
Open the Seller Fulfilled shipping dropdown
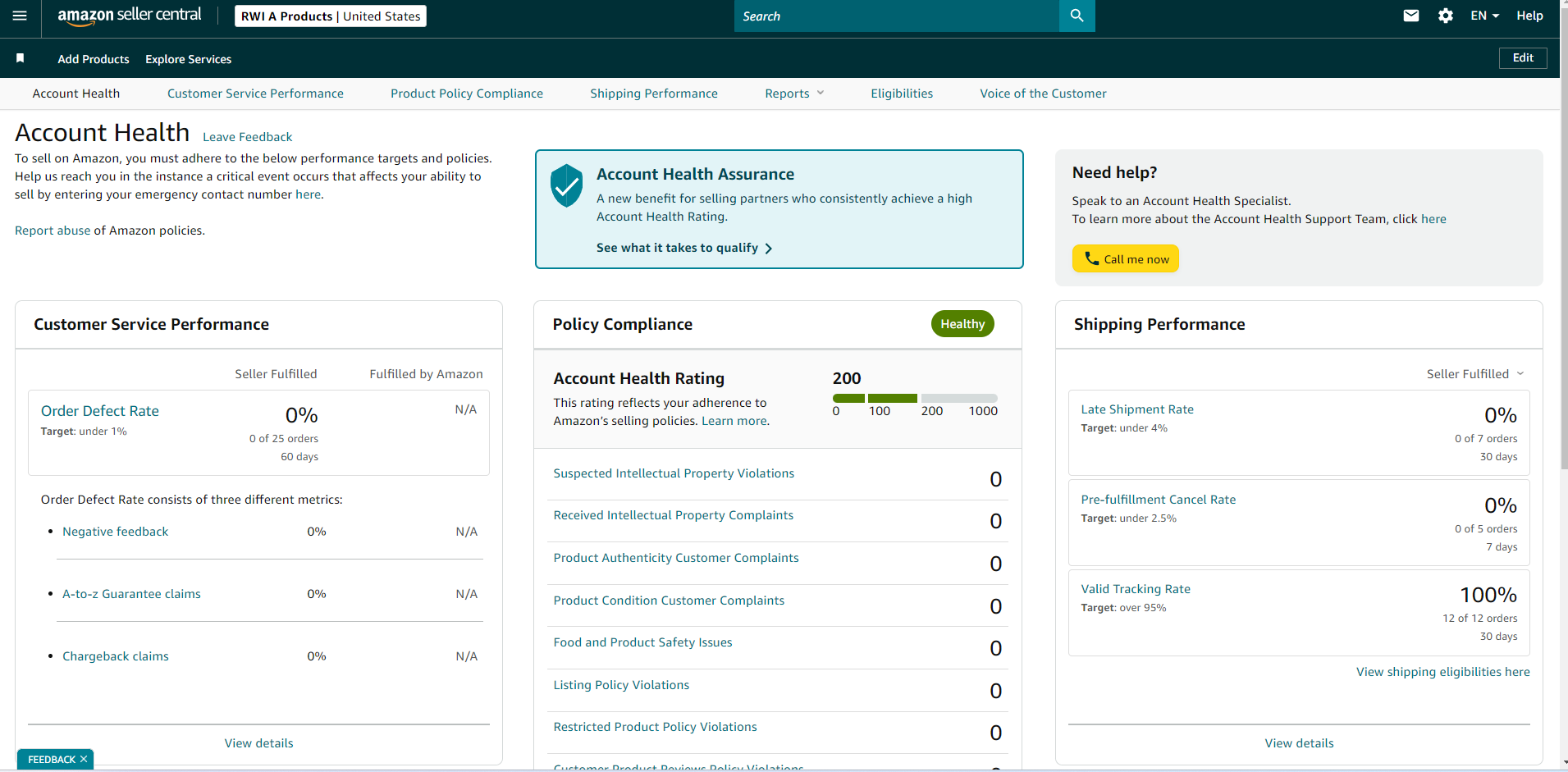pos(1474,374)
